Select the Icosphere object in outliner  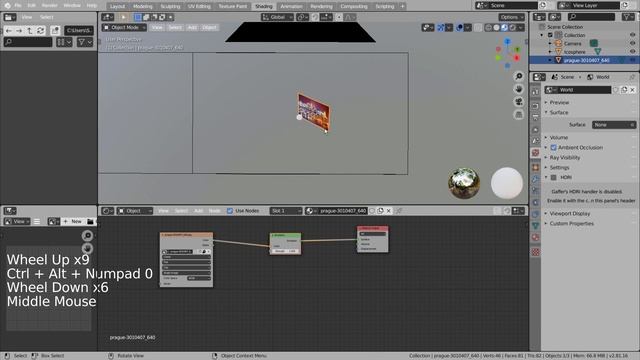tap(575, 52)
